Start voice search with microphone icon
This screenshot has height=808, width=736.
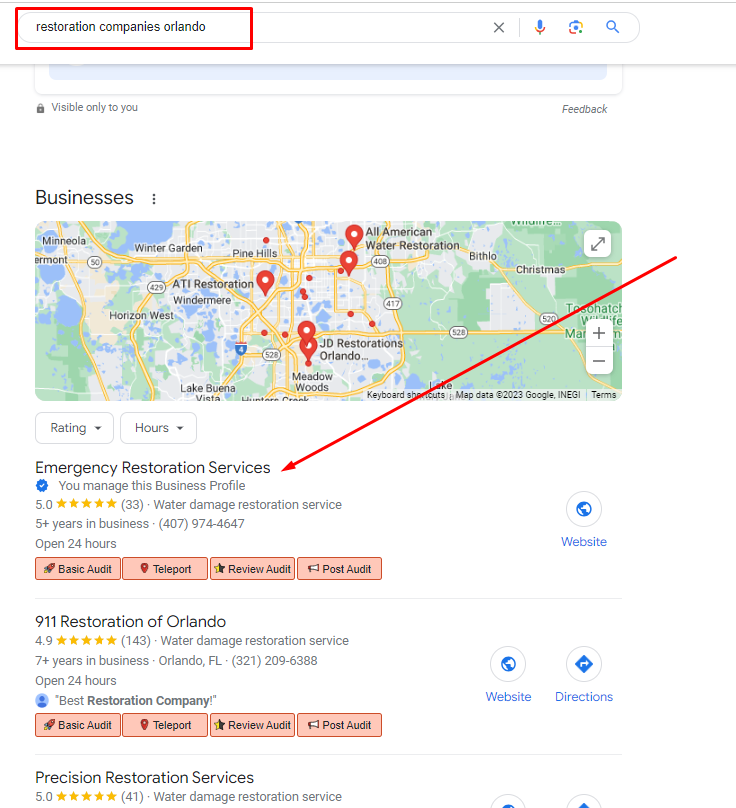540,27
